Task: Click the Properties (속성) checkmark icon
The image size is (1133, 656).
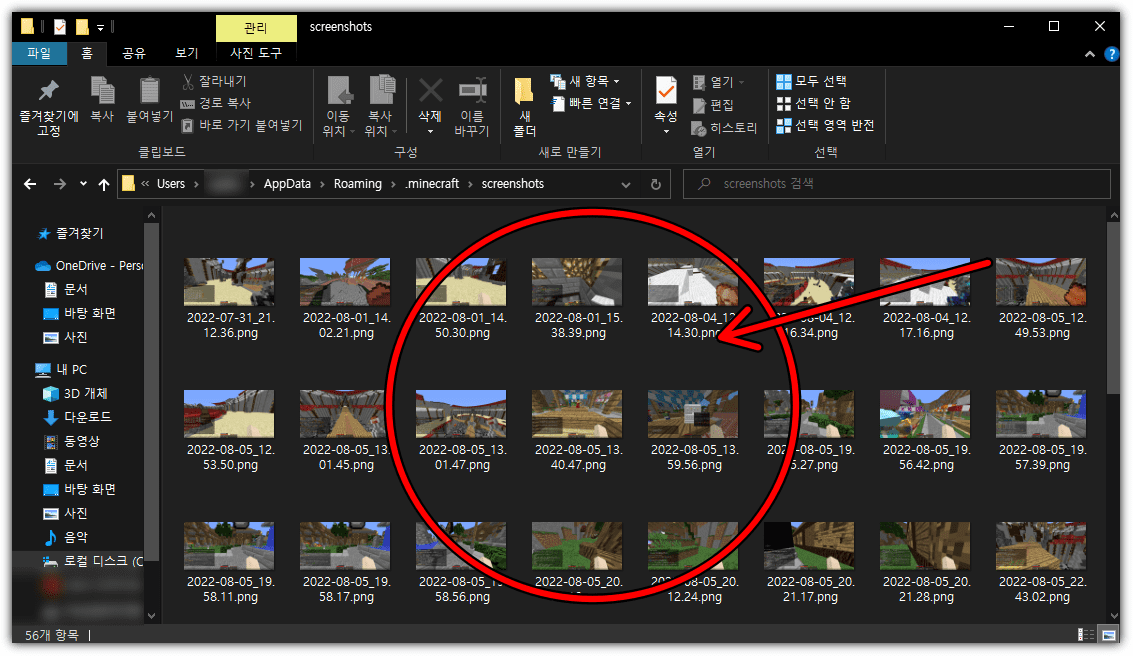Action: click(665, 91)
